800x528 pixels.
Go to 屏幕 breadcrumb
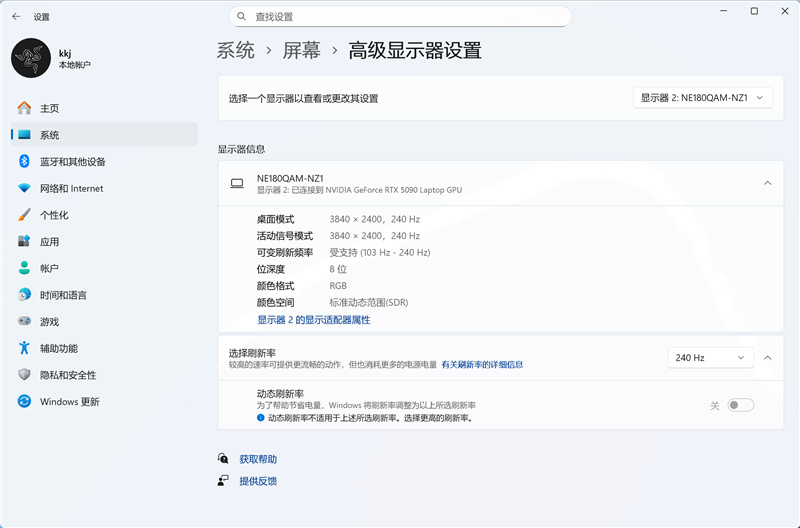point(302,51)
